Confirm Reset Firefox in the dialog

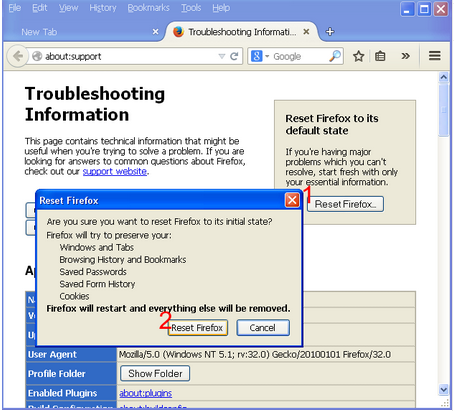[x=197, y=328]
